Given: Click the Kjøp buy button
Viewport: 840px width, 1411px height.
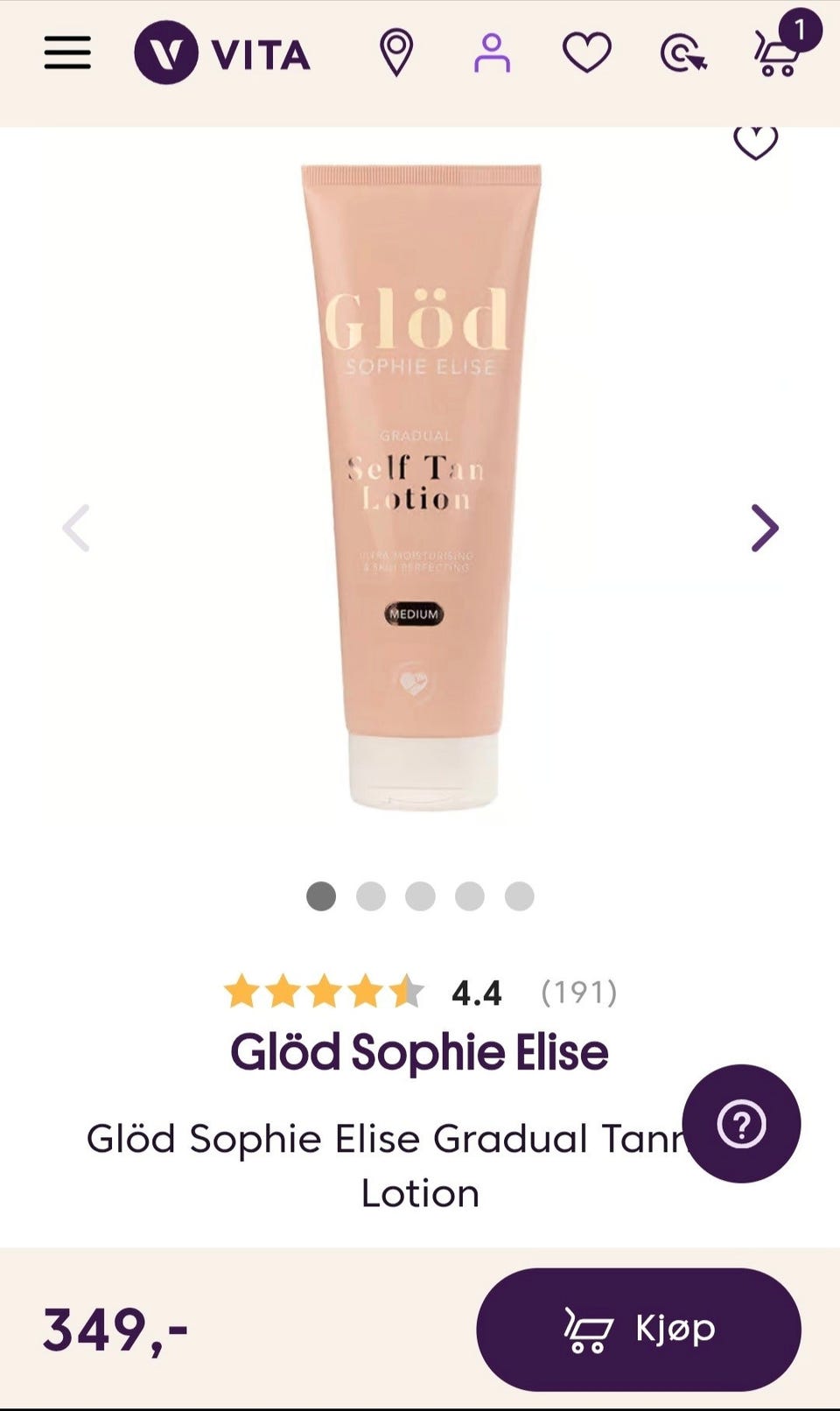Looking at the screenshot, I should pyautogui.click(x=639, y=1330).
